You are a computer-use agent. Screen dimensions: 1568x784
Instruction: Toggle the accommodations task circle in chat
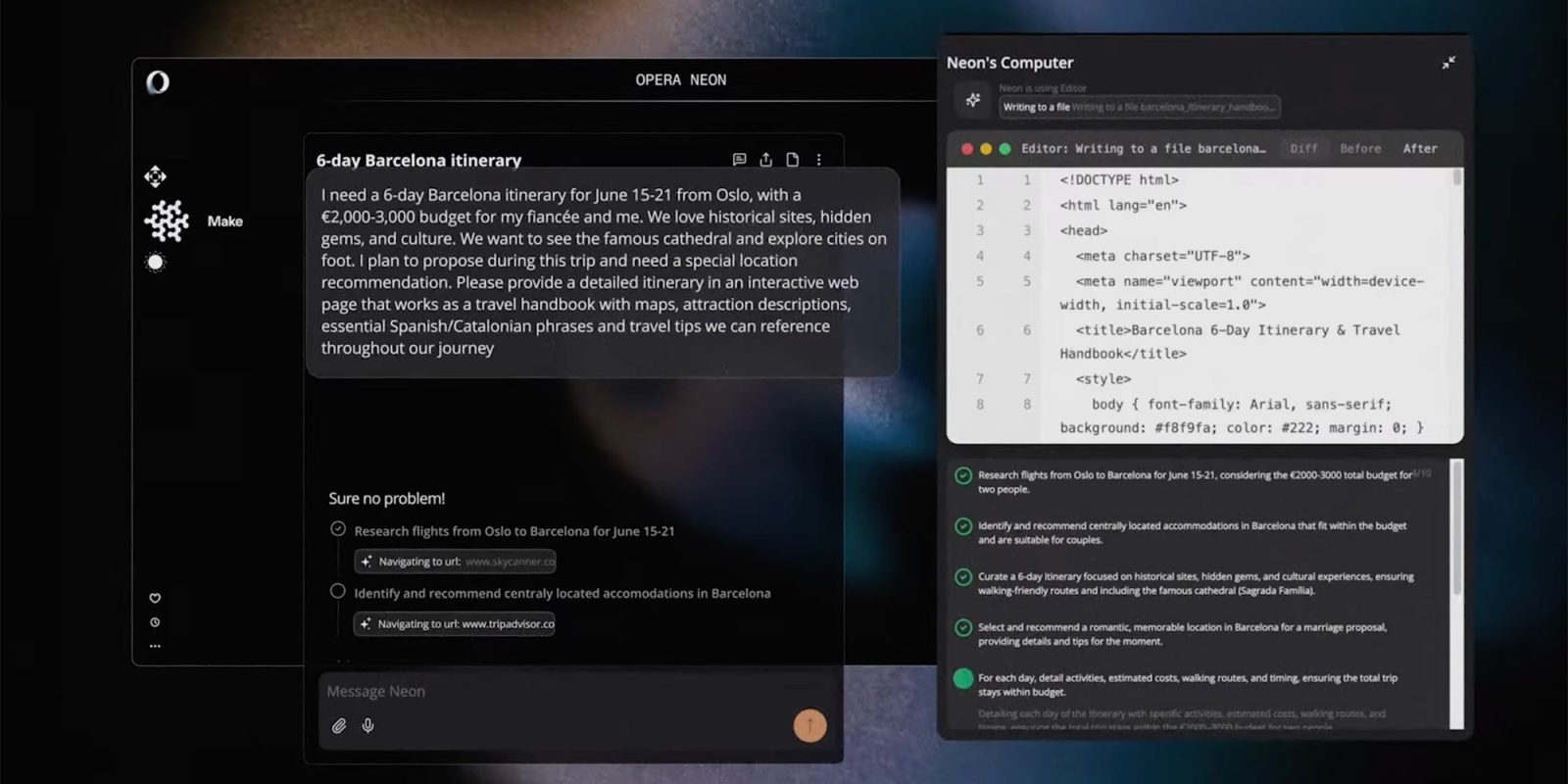point(338,591)
